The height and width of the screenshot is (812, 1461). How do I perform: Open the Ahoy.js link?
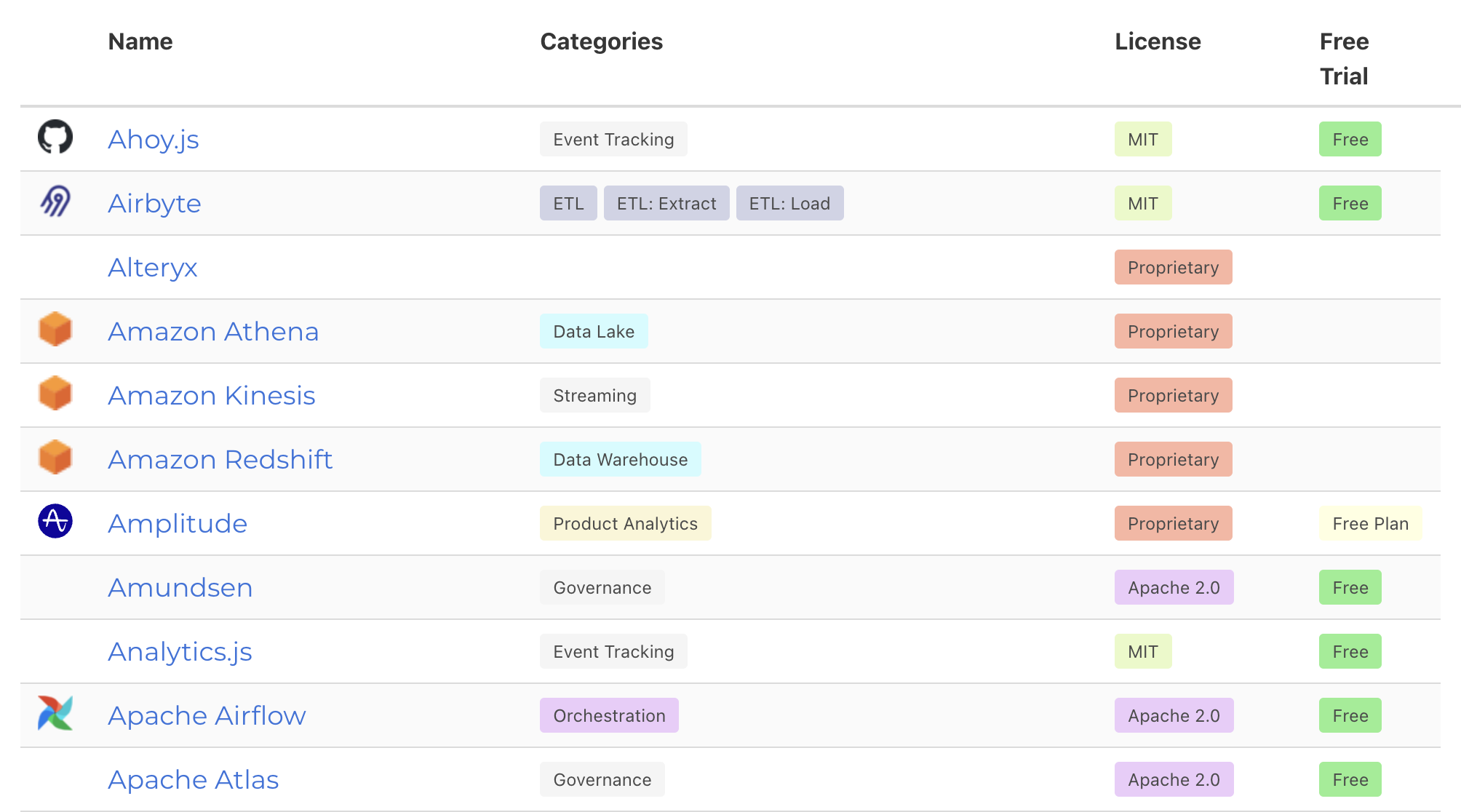(x=154, y=139)
